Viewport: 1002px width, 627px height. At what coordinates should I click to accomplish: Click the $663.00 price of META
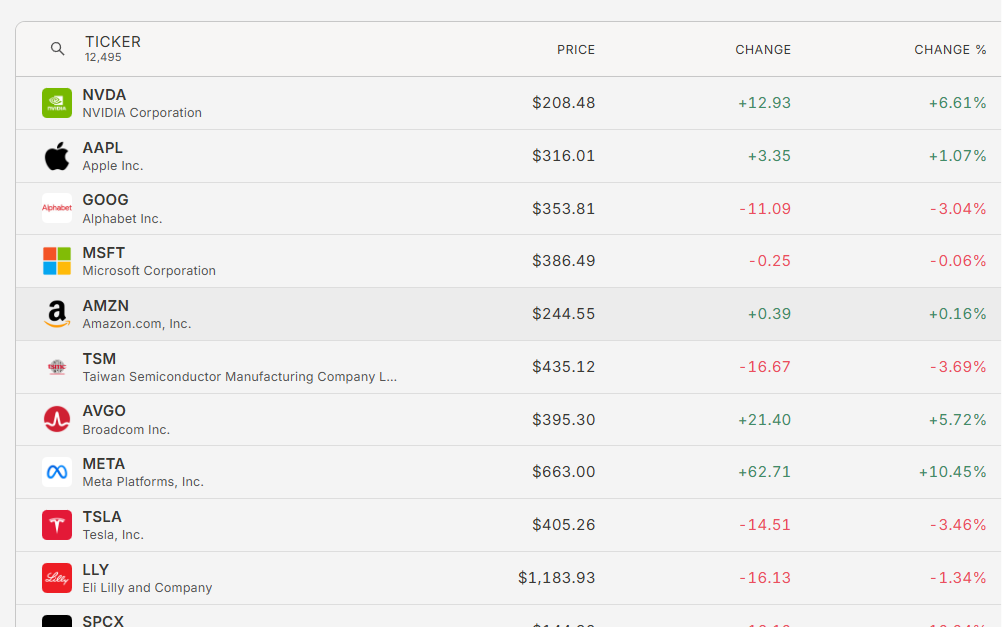[x=564, y=472]
